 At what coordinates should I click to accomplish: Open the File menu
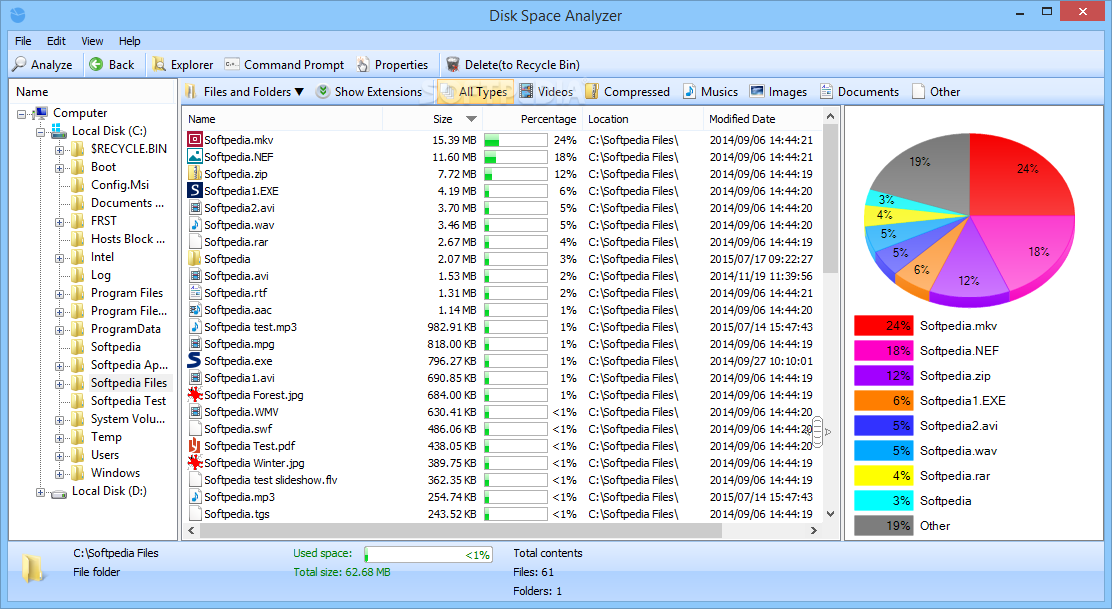tap(23, 41)
